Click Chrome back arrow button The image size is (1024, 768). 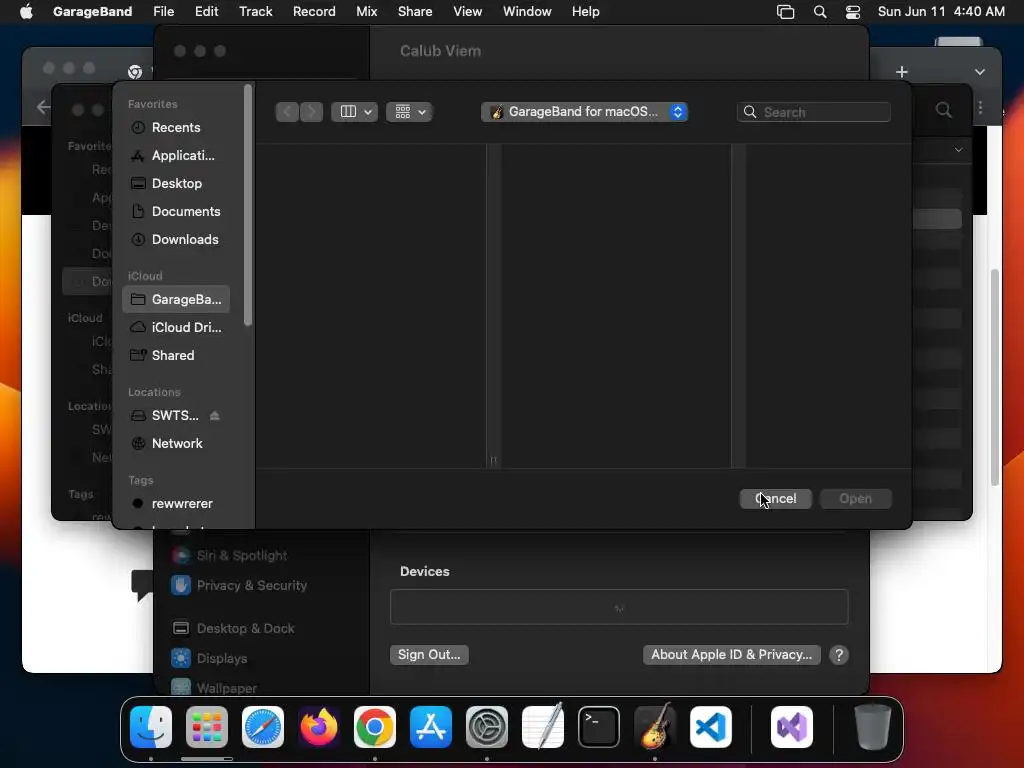[x=43, y=107]
